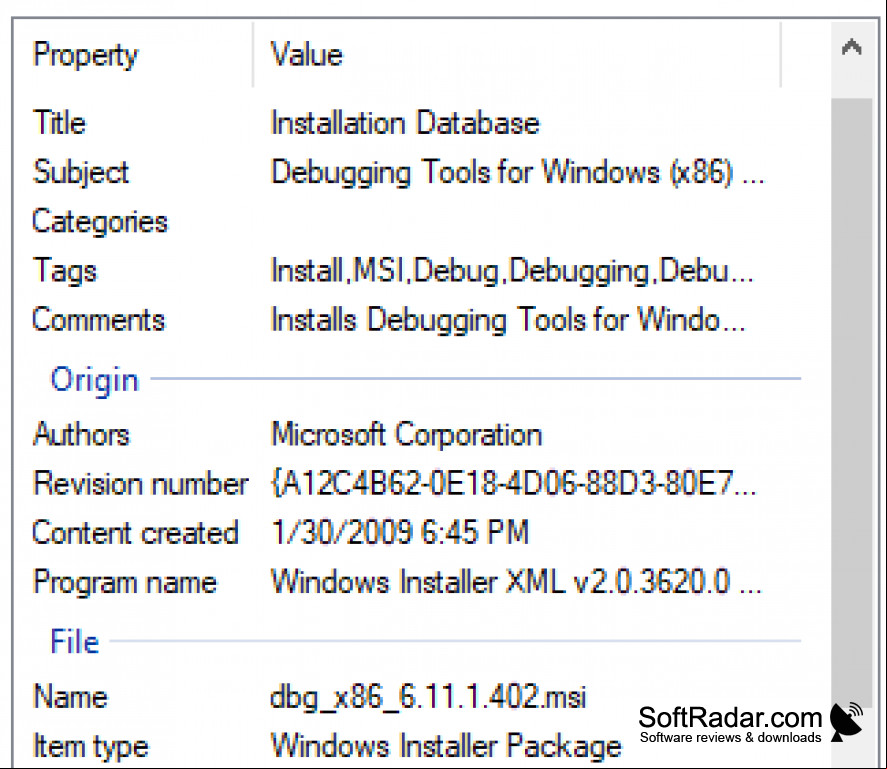Click the SoftRadar satellite dish logo icon
The height and width of the screenshot is (769, 887).
[x=846, y=722]
